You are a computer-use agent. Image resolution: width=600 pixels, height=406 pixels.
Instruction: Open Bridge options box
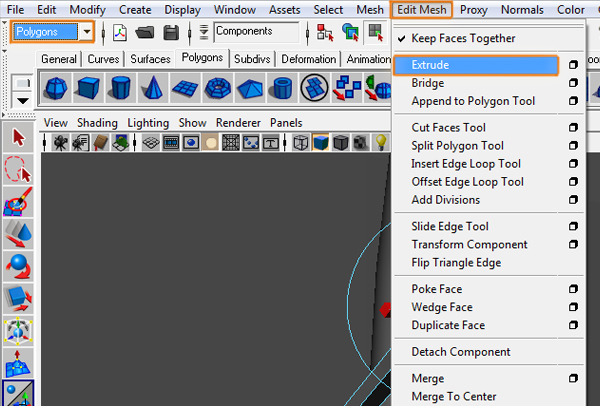[x=573, y=83]
